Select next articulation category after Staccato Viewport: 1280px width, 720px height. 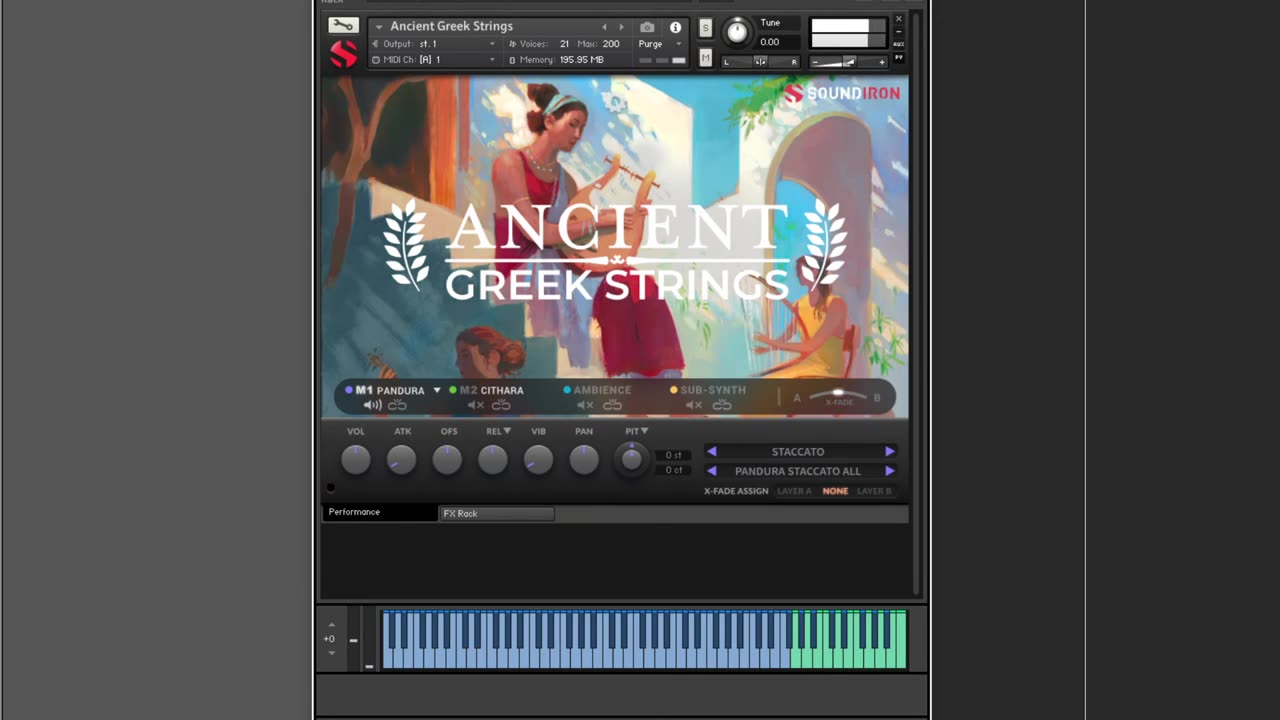pos(889,452)
